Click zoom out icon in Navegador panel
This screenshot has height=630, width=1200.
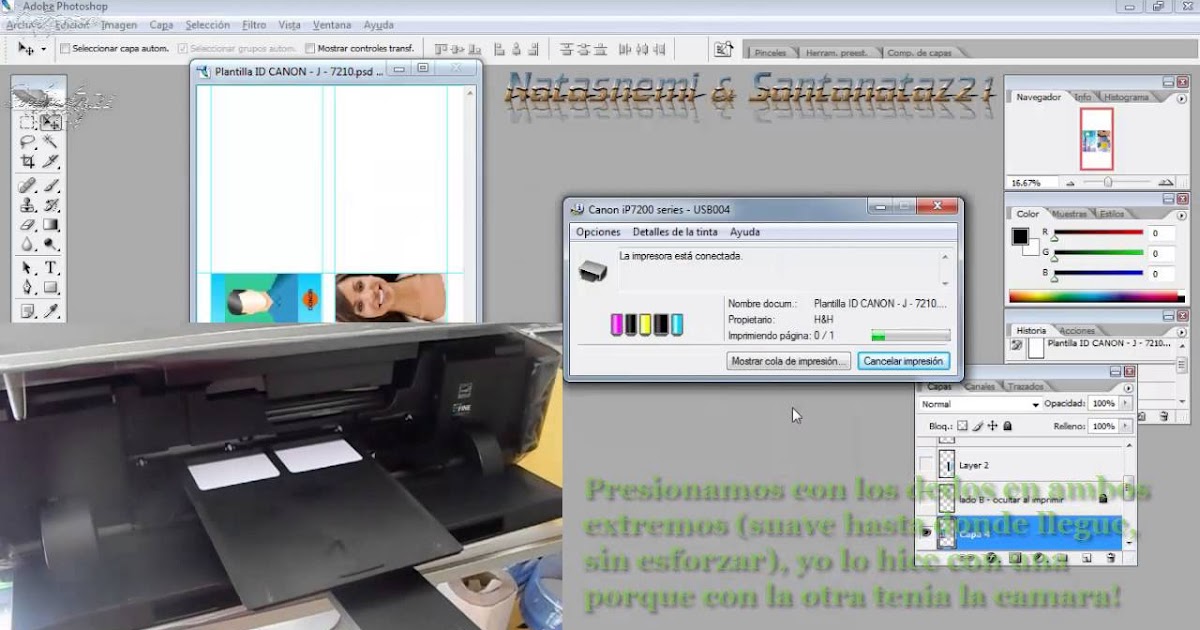[x=1071, y=183]
